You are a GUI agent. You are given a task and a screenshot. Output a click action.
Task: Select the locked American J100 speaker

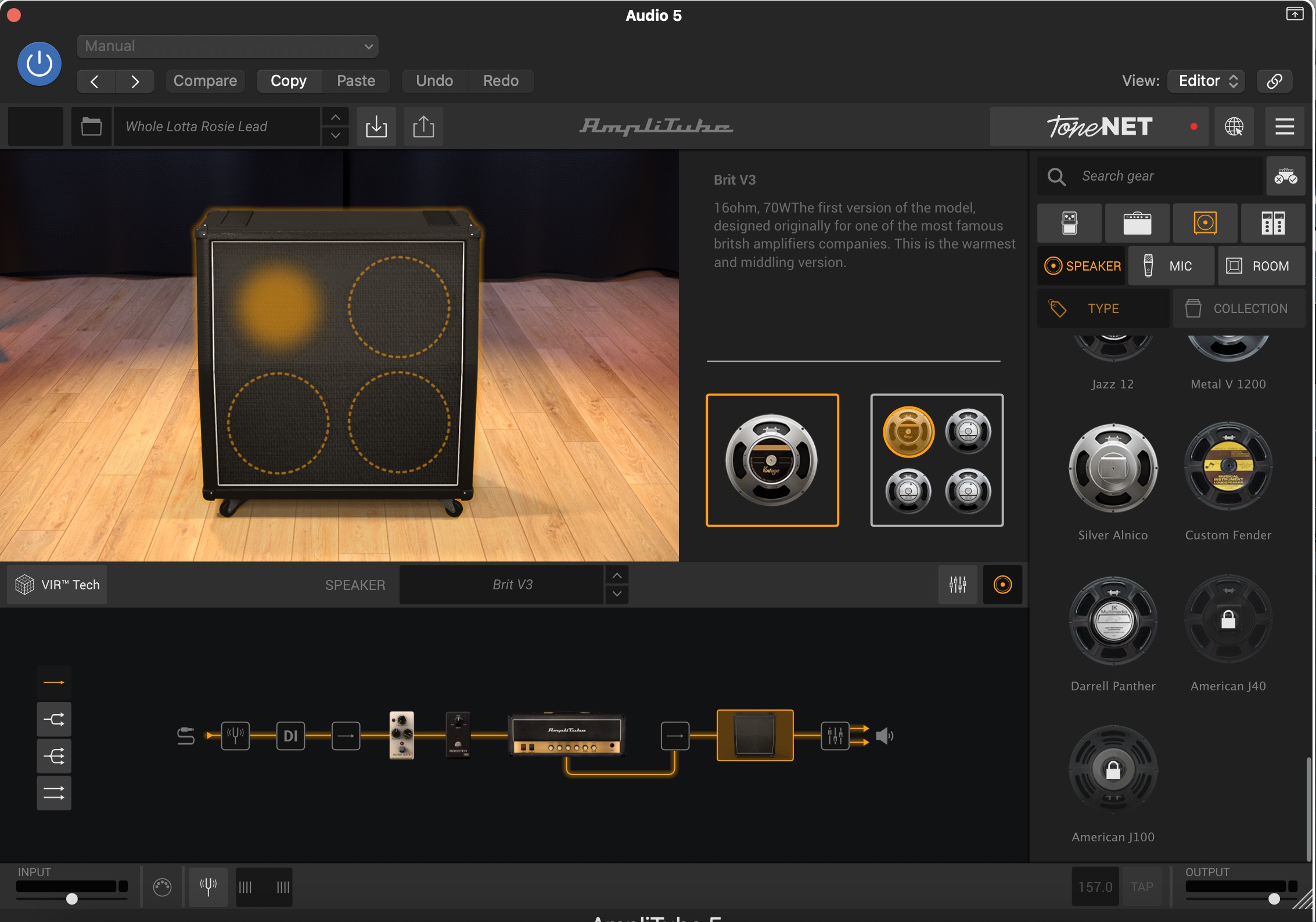point(1113,770)
